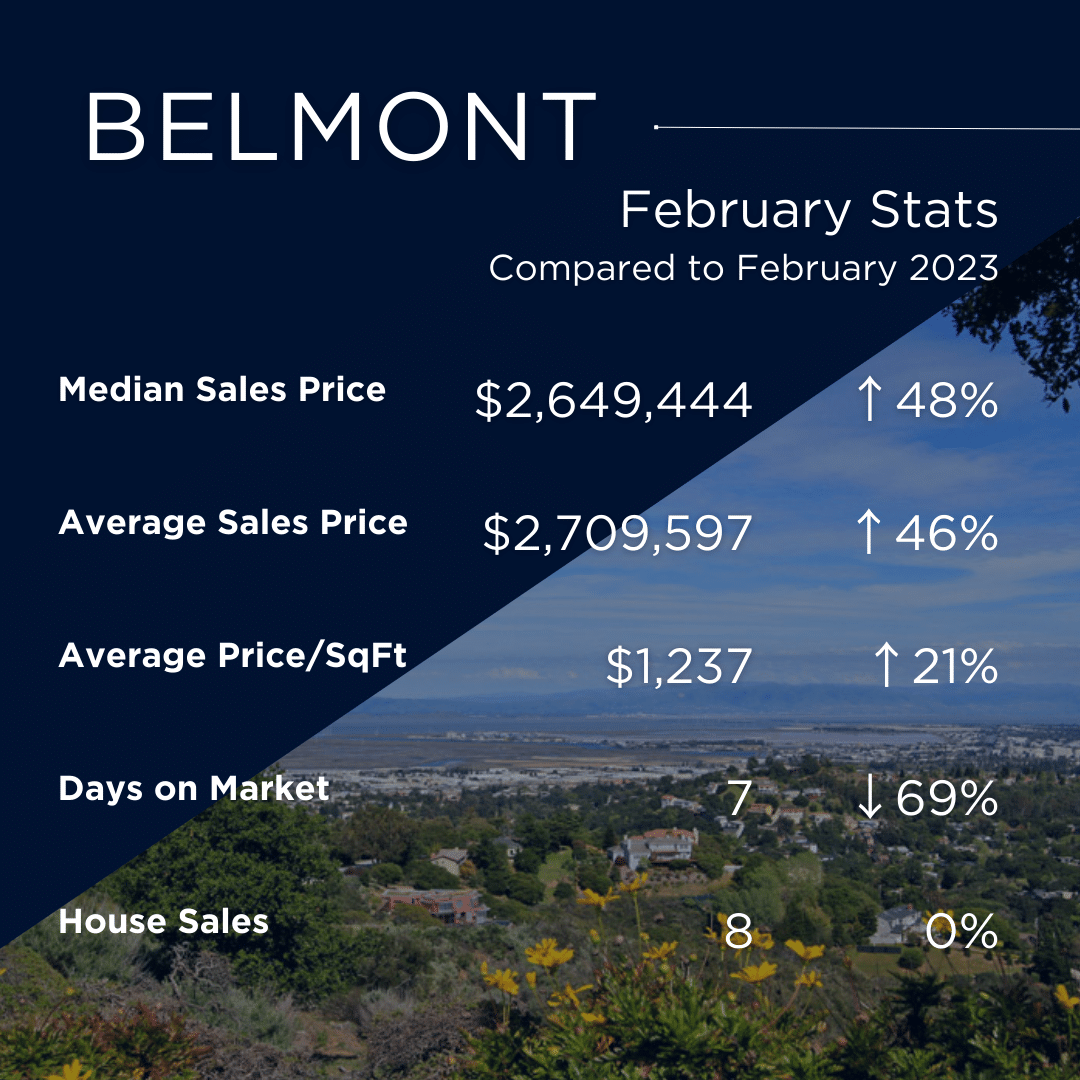Click the BELMONT title text
The image size is (1080, 1080).
[x=341, y=127]
